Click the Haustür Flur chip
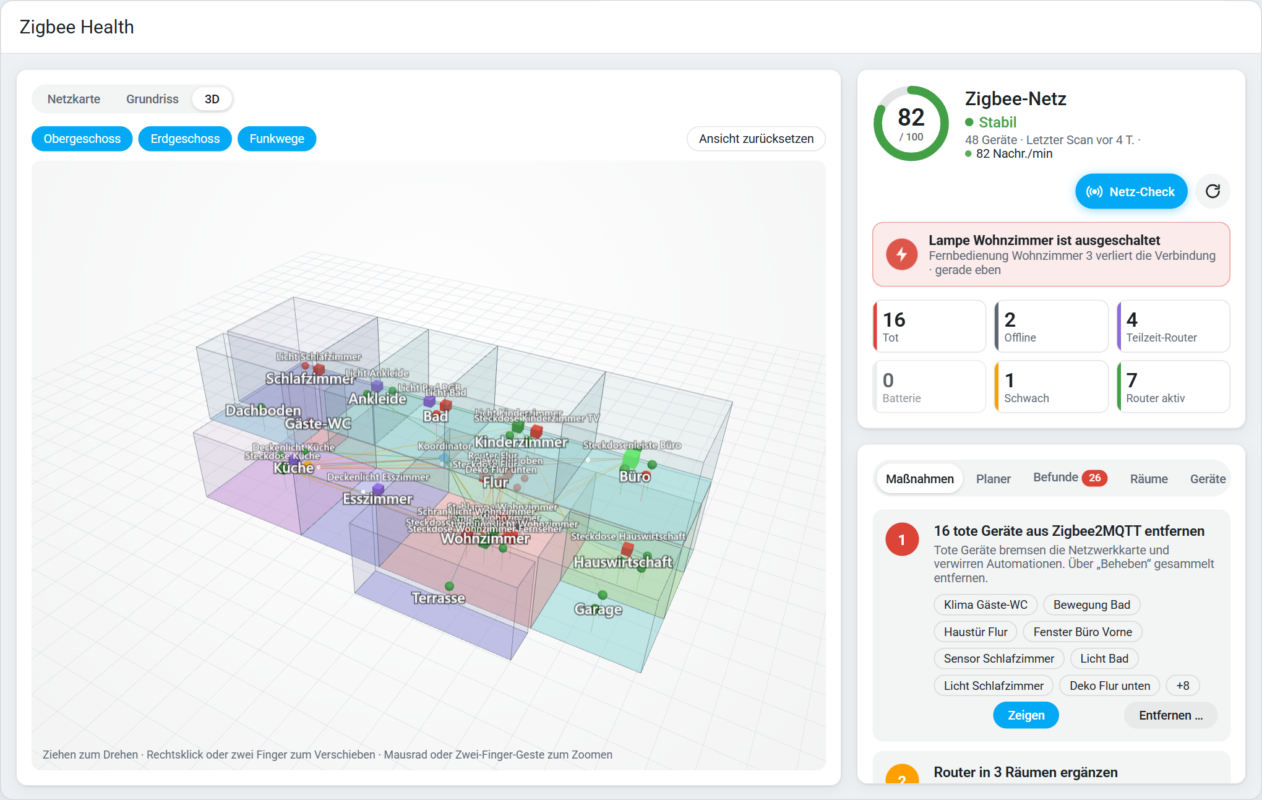Screen dimensions: 1262x800 point(975,632)
